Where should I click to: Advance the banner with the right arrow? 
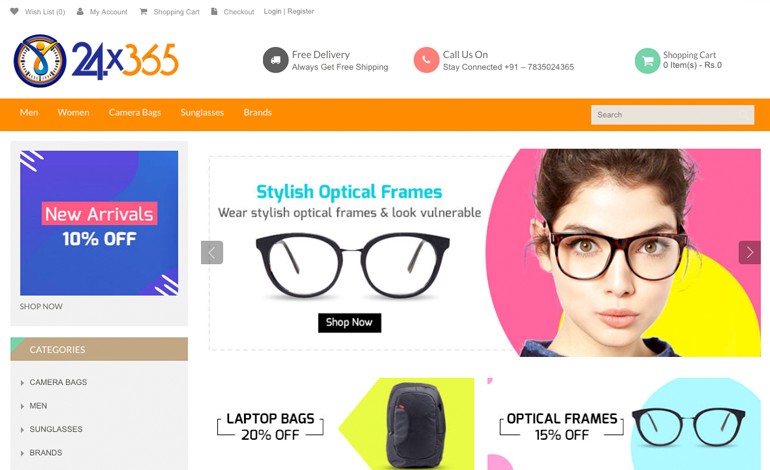tap(749, 252)
